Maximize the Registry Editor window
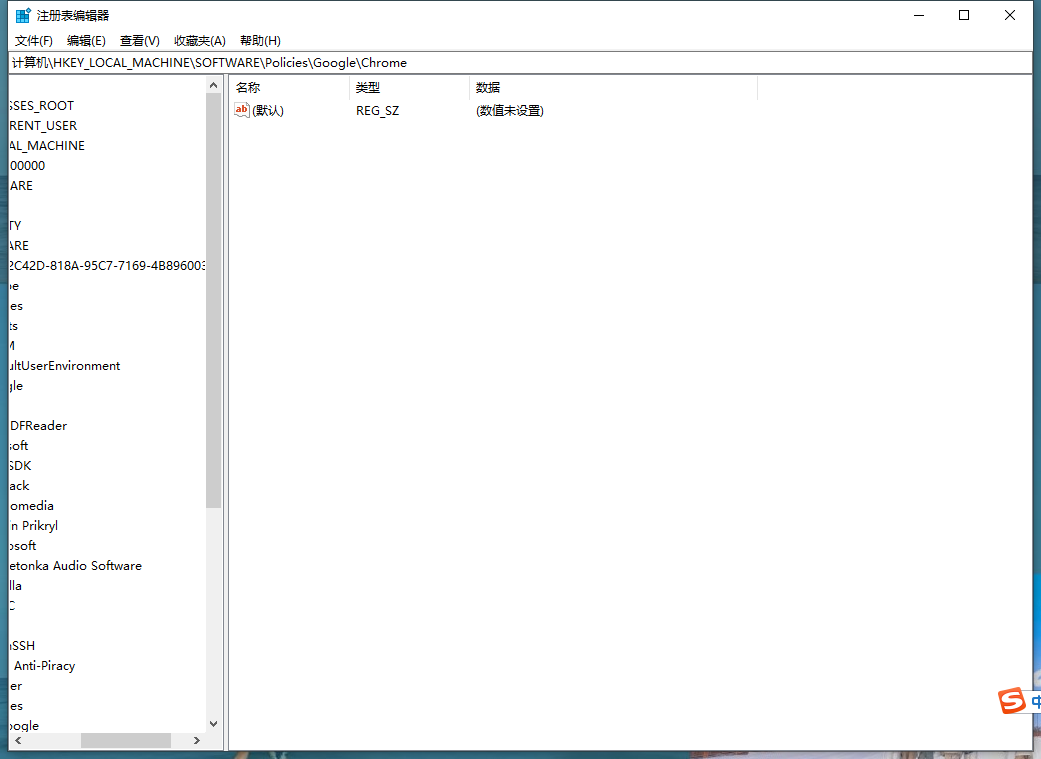Screen dimensions: 1041x759 [964, 15]
